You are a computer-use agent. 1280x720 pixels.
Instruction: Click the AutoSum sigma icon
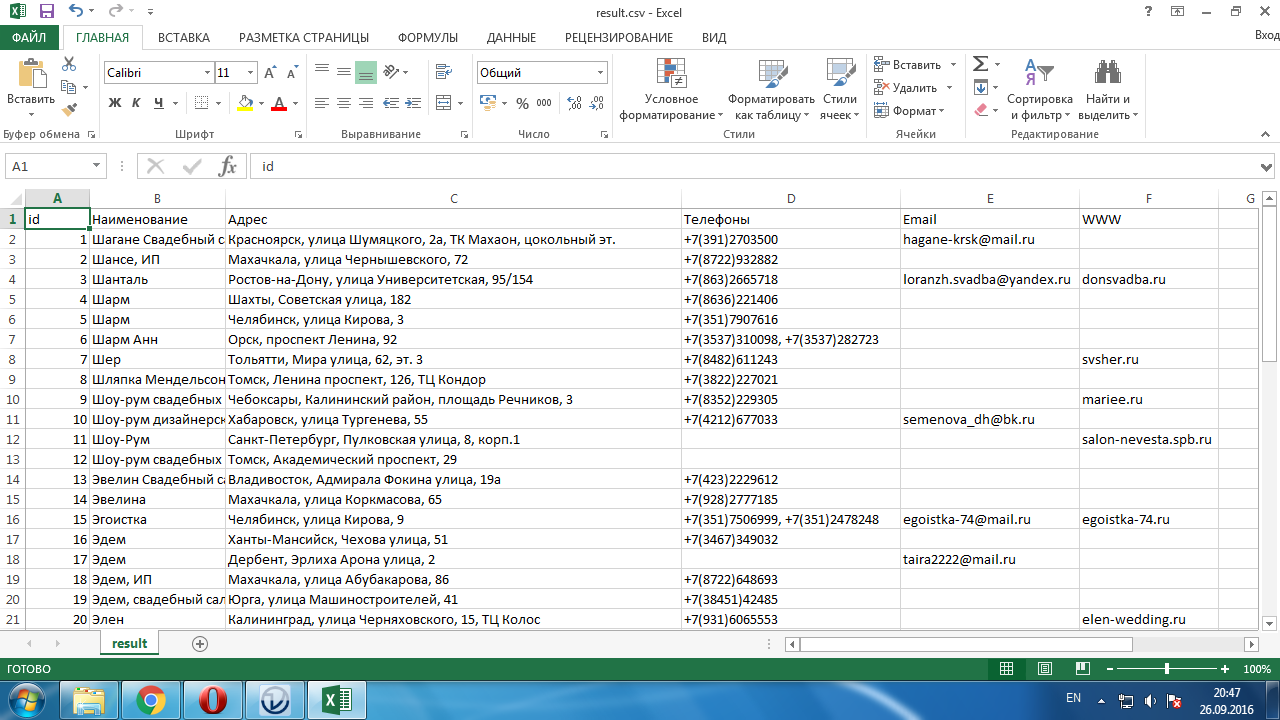coord(980,64)
